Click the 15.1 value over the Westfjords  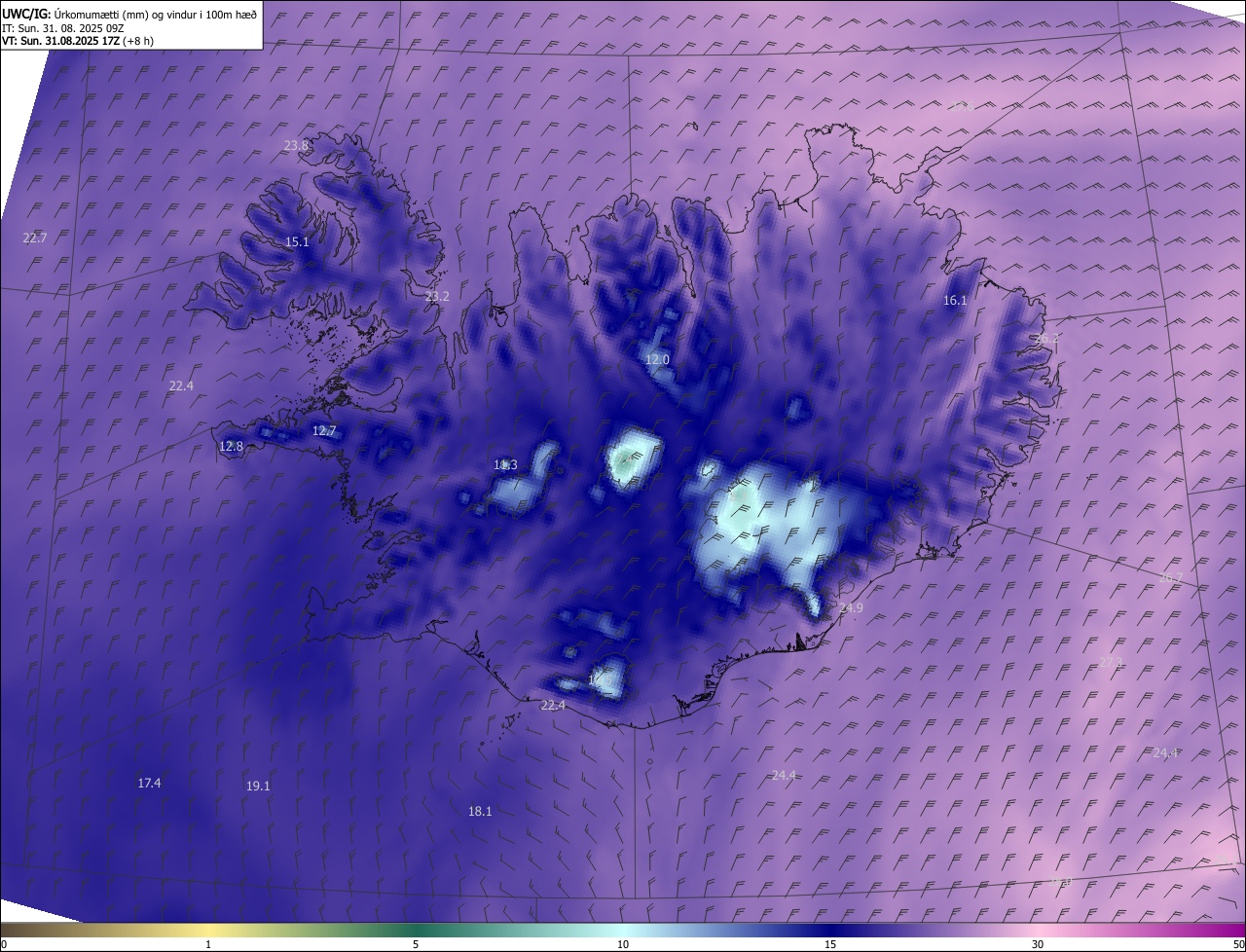click(297, 242)
